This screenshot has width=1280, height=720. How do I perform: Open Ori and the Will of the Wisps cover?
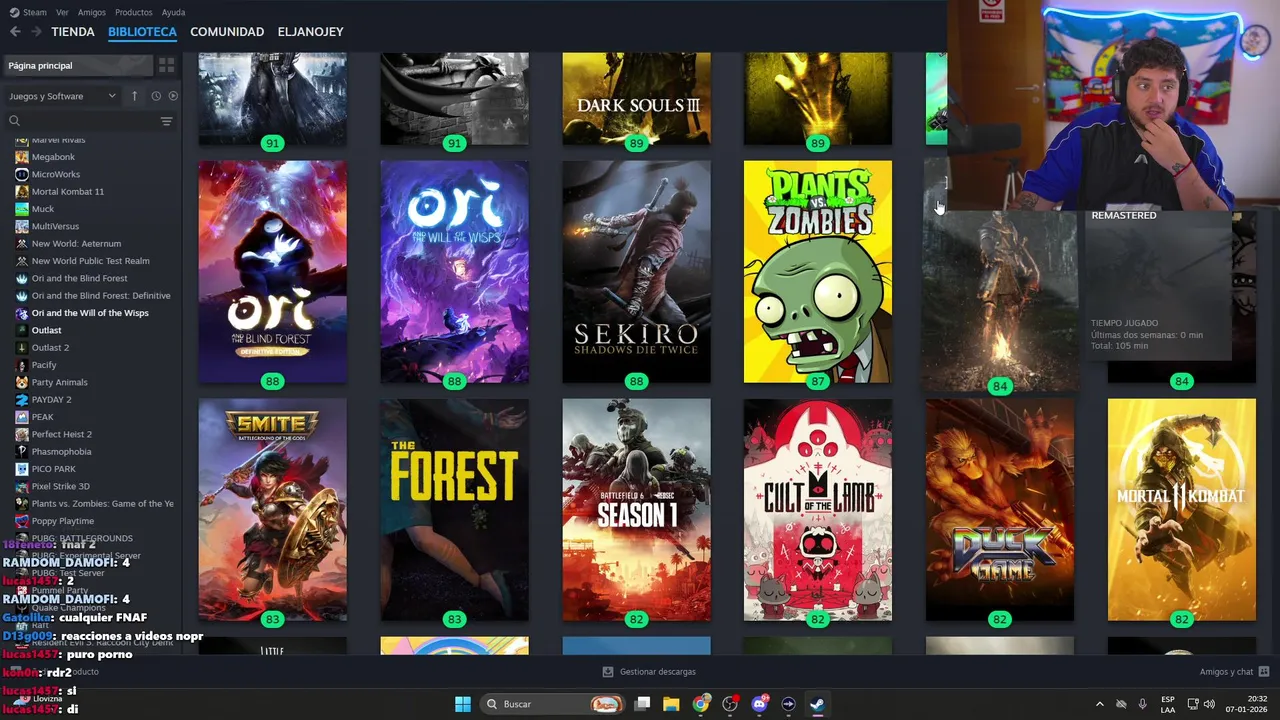pos(454,272)
